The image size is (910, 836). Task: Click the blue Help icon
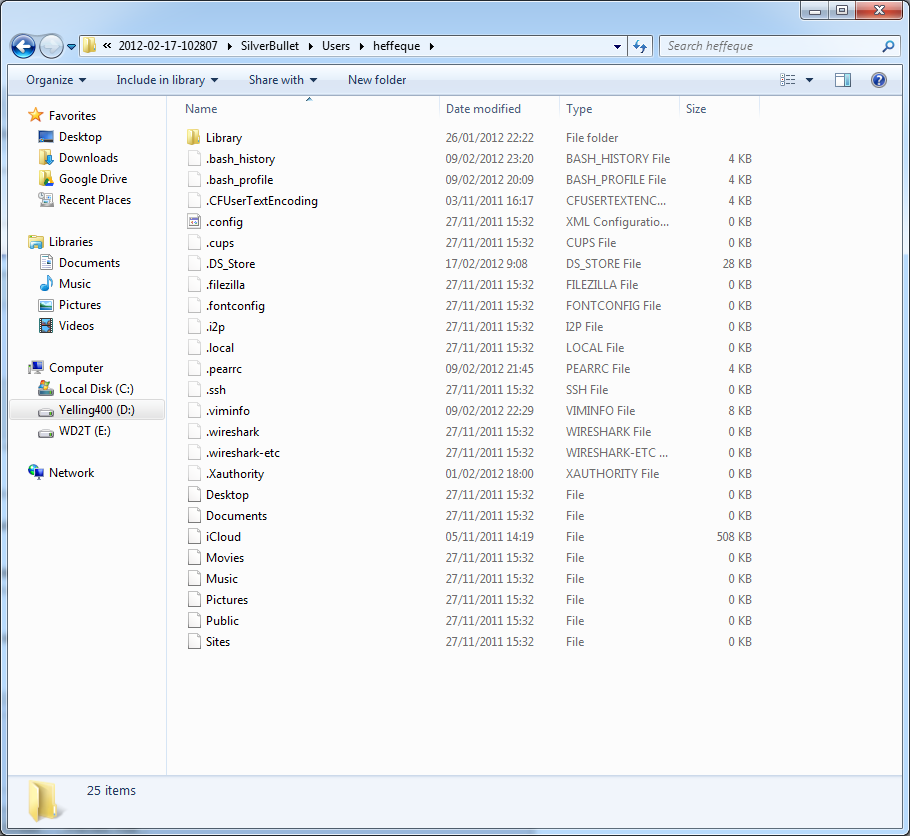coord(879,80)
